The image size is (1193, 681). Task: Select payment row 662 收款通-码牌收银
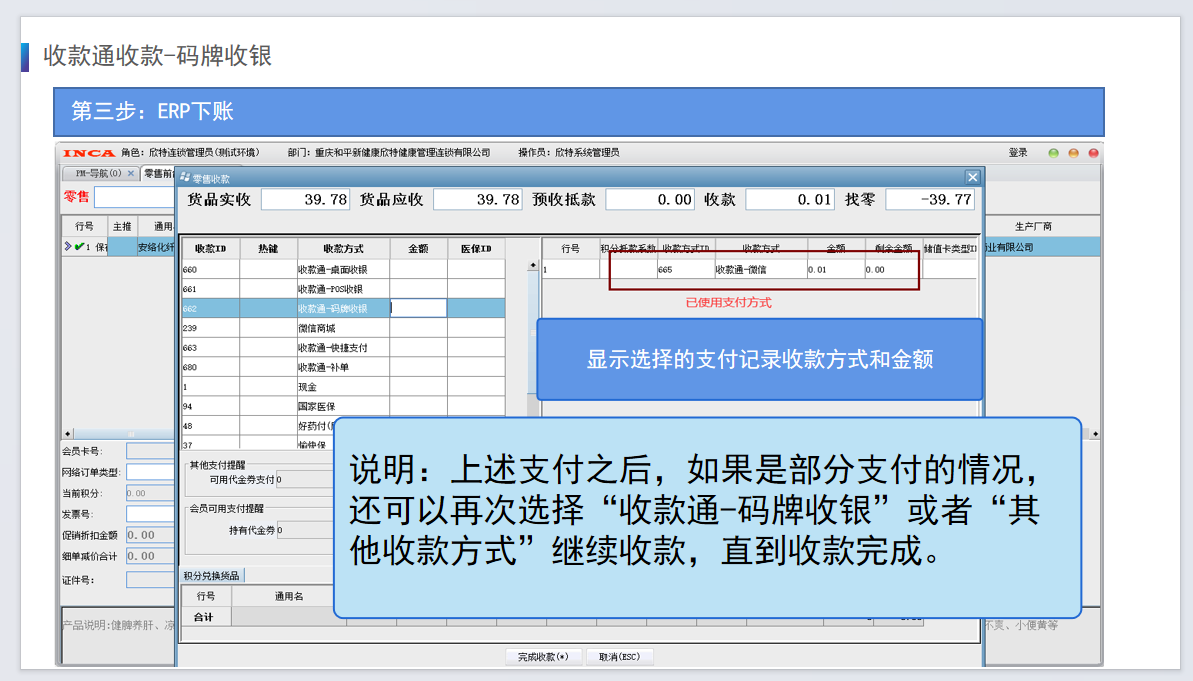click(x=343, y=308)
